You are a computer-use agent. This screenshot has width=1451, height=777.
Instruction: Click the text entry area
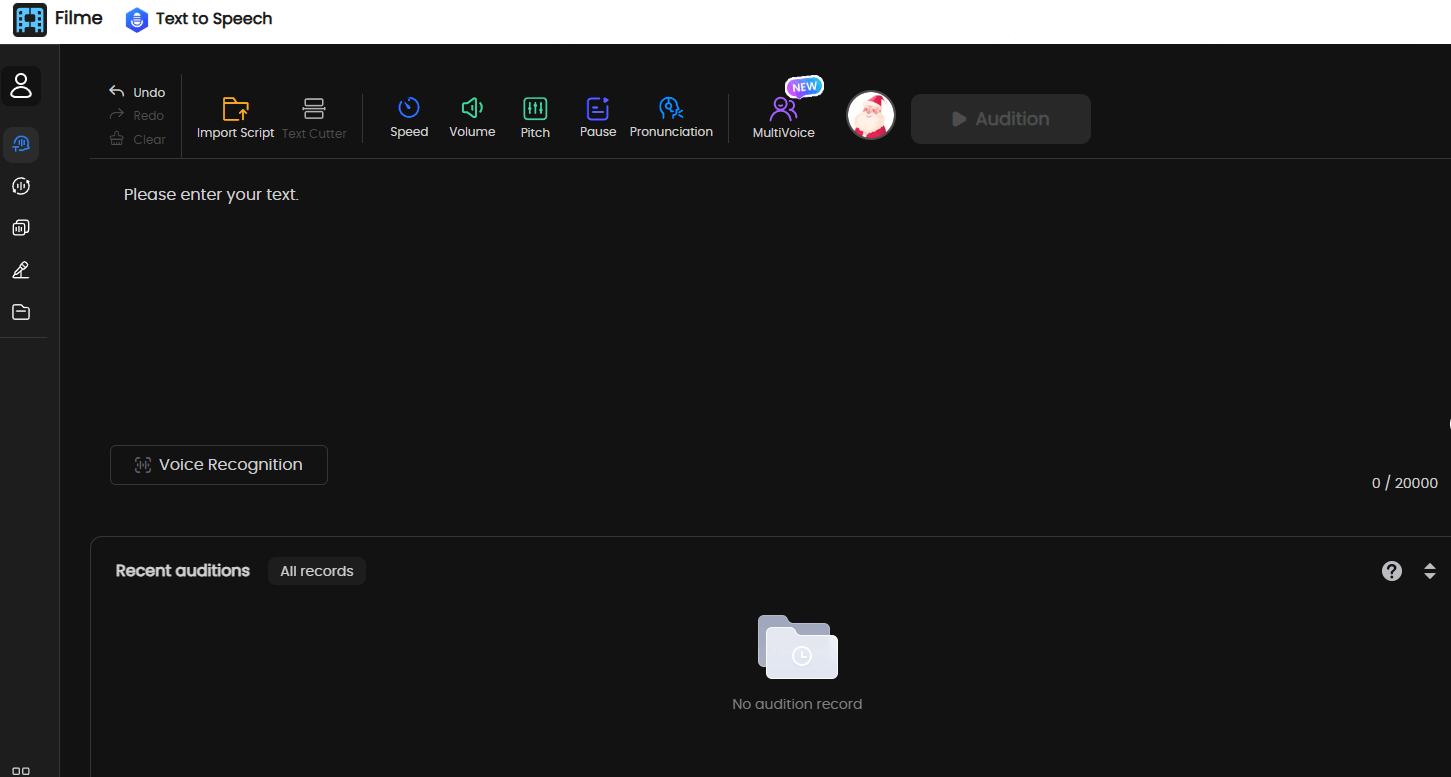pos(770,300)
